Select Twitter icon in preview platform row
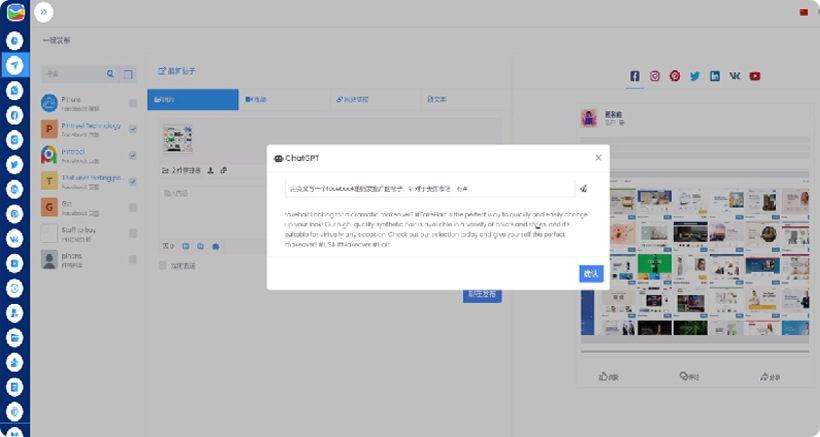 695,76
